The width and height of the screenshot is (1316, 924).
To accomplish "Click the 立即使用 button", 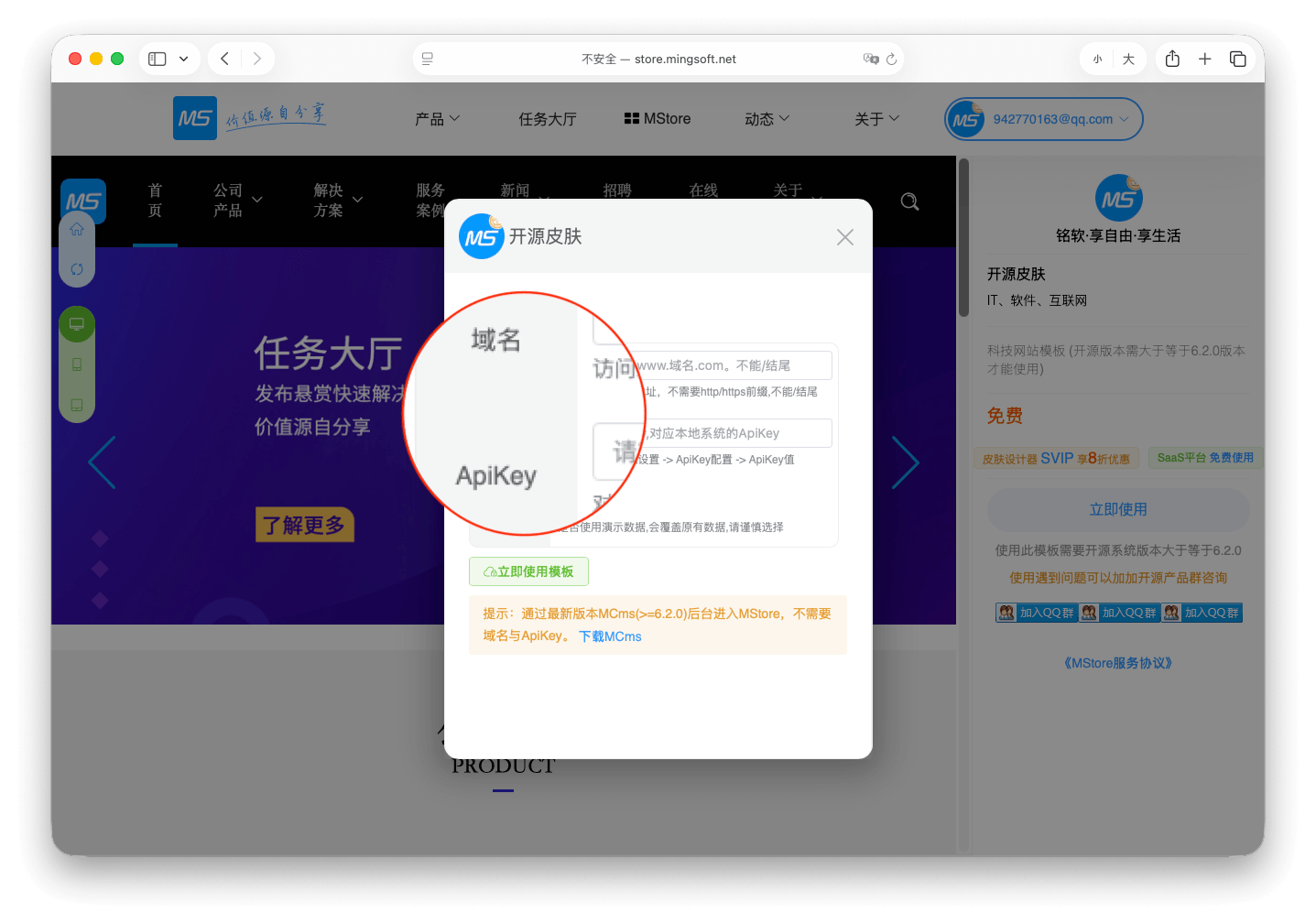I will coord(1118,510).
